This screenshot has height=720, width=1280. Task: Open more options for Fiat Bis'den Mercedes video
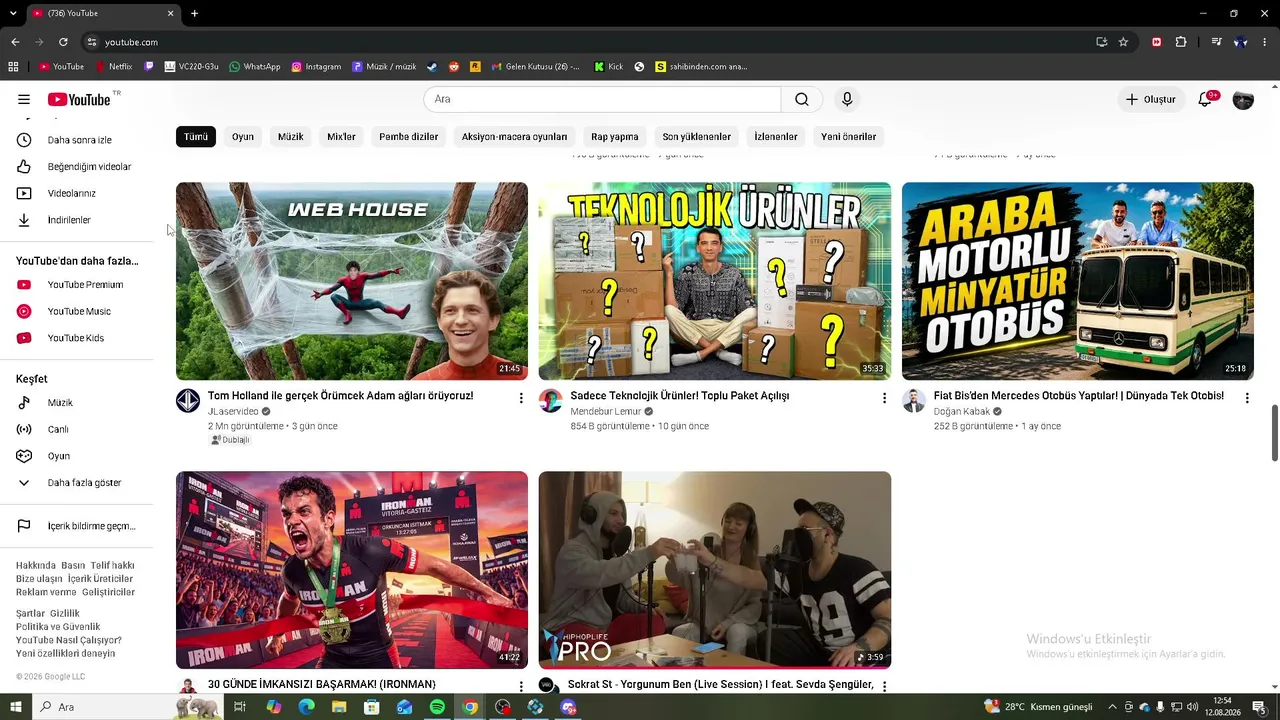[x=1247, y=398]
